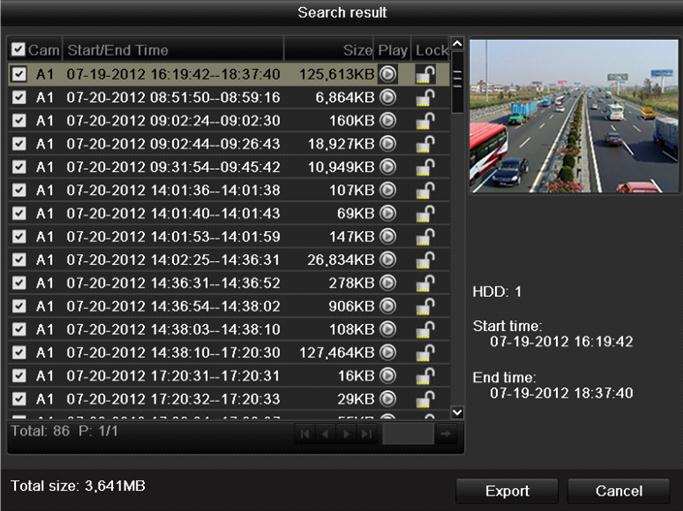Click the Size column header

coord(329,49)
